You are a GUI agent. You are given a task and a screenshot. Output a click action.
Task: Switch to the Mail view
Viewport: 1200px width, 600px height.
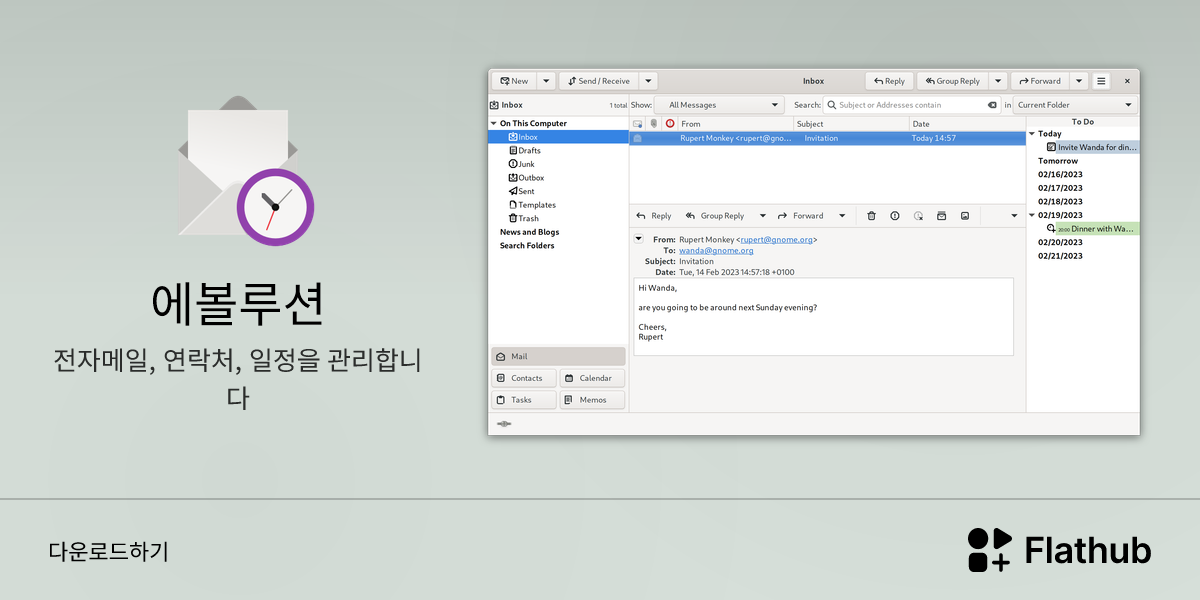click(558, 357)
